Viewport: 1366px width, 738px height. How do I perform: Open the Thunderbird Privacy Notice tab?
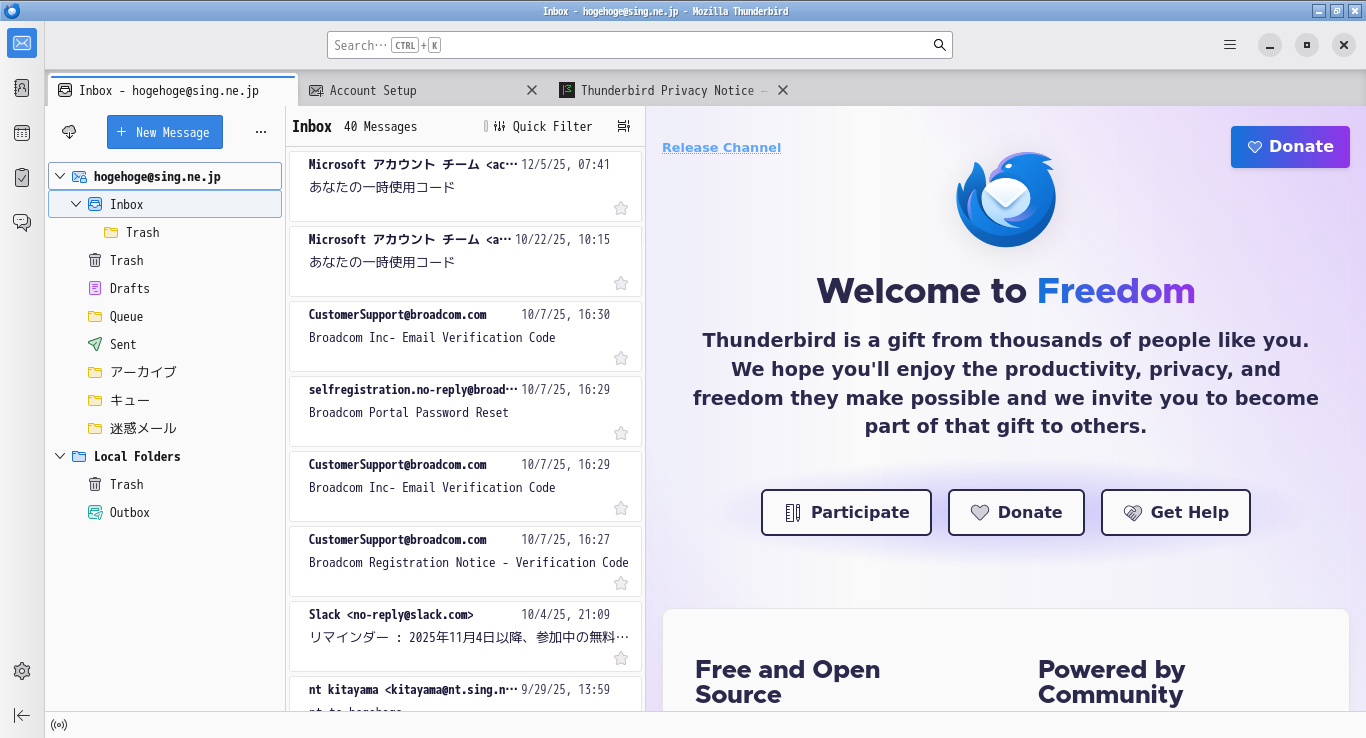pyautogui.click(x=660, y=90)
